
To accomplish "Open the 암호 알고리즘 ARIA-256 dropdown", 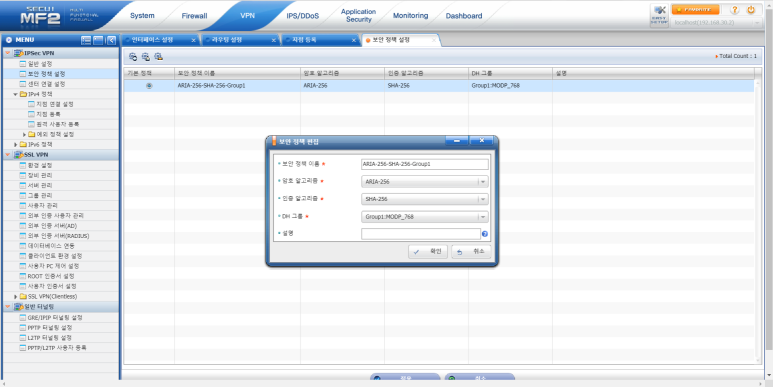I will coord(424,182).
